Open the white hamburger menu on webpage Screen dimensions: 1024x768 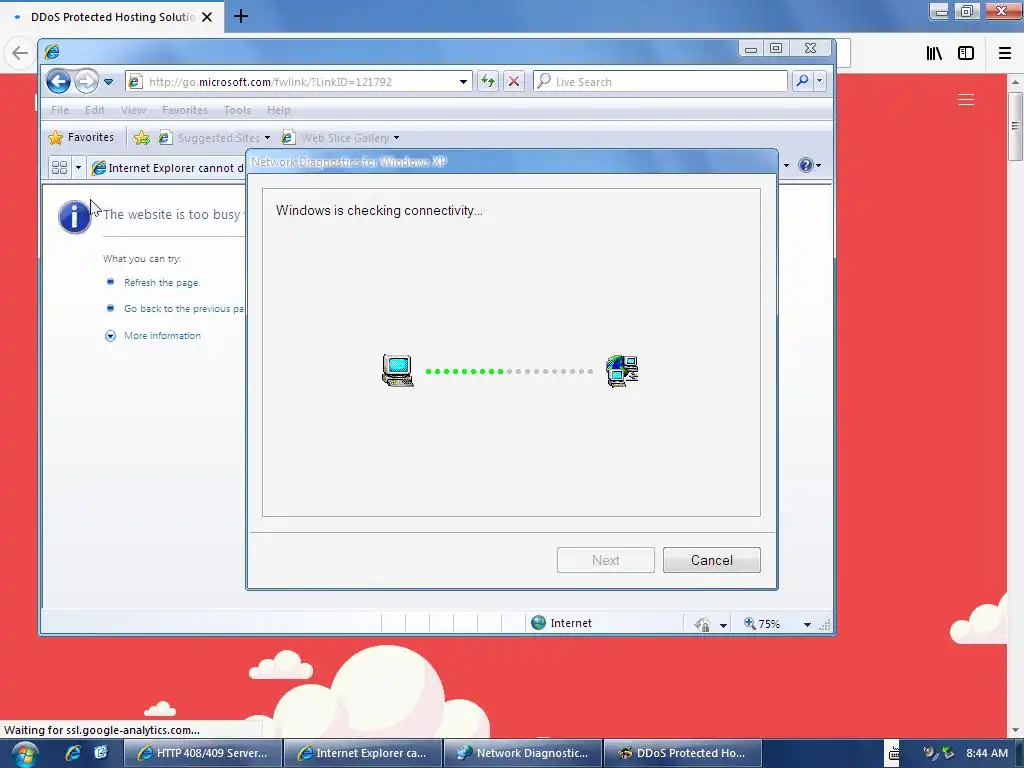tap(966, 99)
